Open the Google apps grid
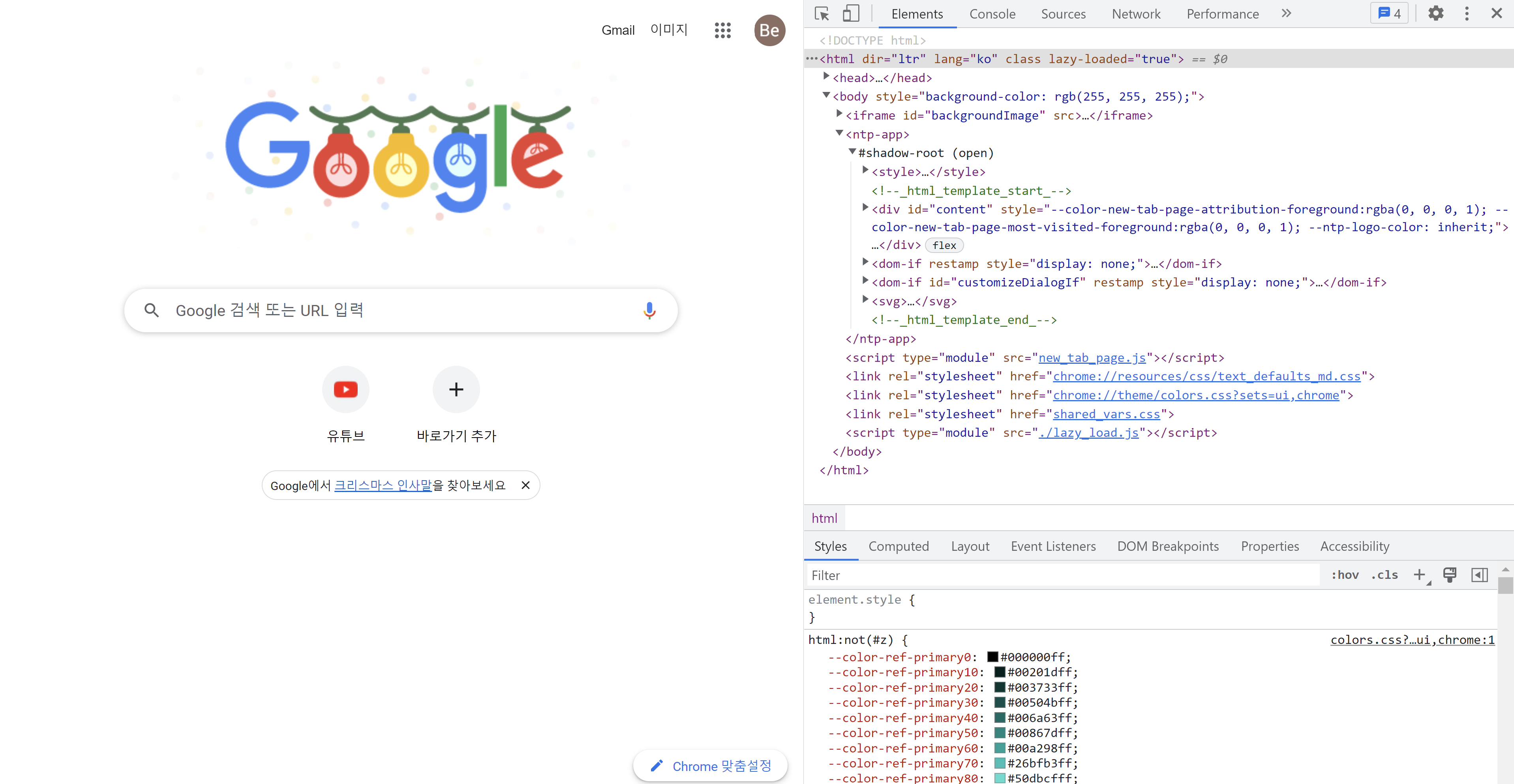Image resolution: width=1514 pixels, height=784 pixels. tap(722, 30)
